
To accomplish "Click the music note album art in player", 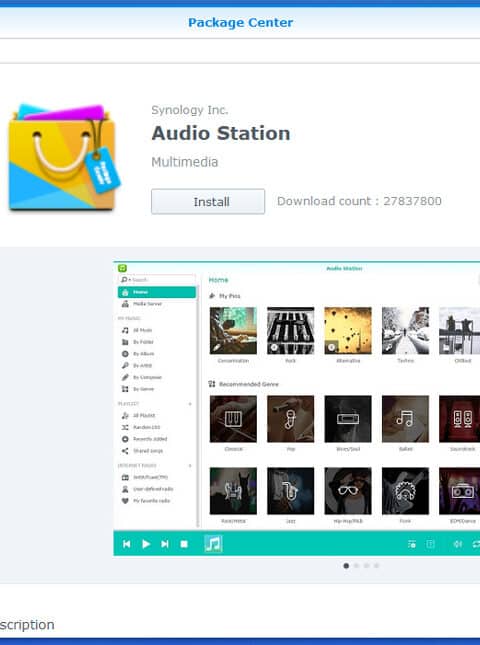I will click(x=213, y=544).
